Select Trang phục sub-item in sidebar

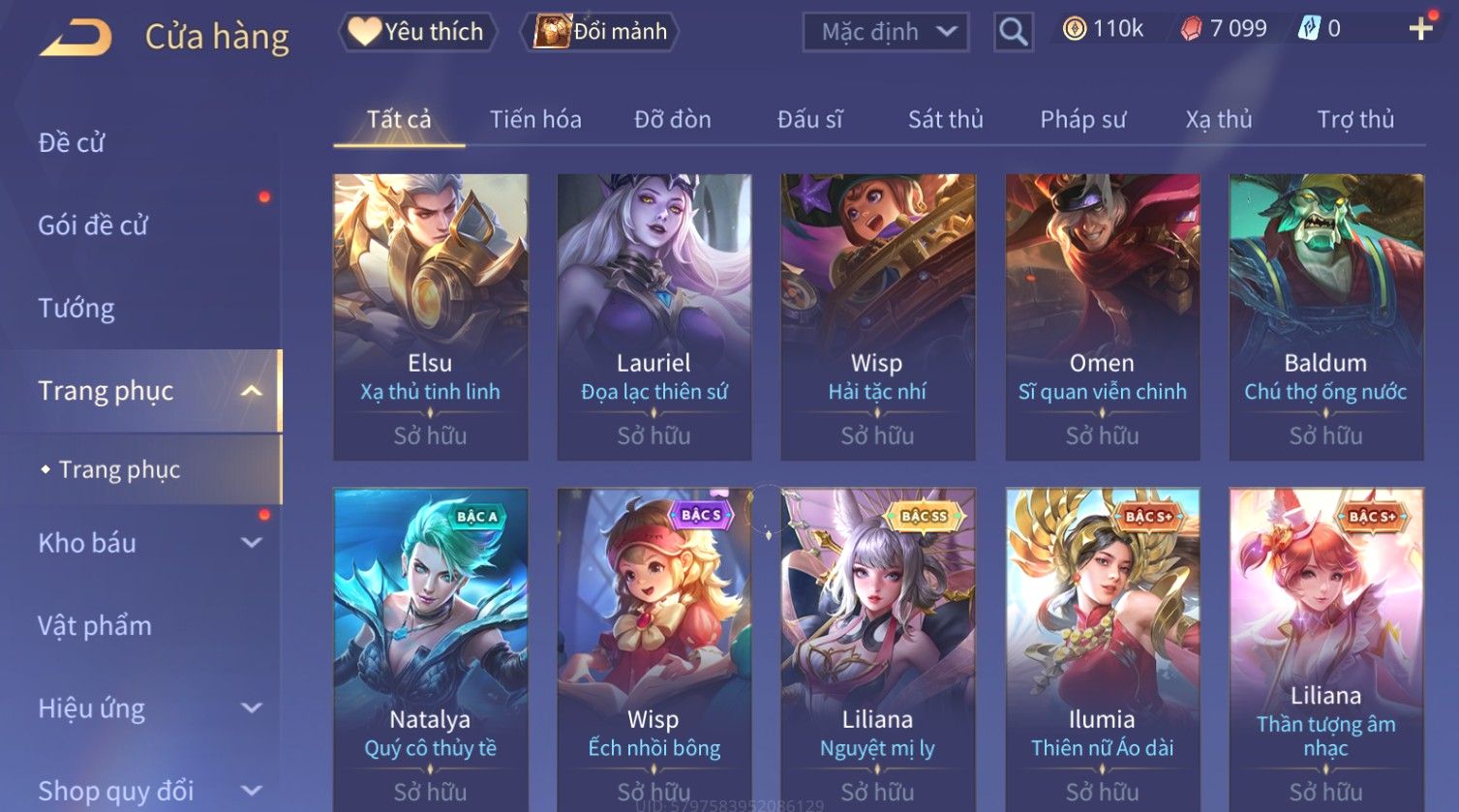pyautogui.click(x=119, y=469)
